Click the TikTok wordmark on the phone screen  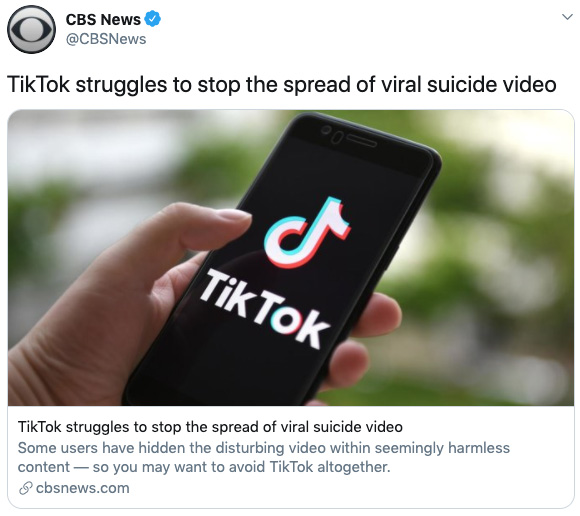coord(265,309)
